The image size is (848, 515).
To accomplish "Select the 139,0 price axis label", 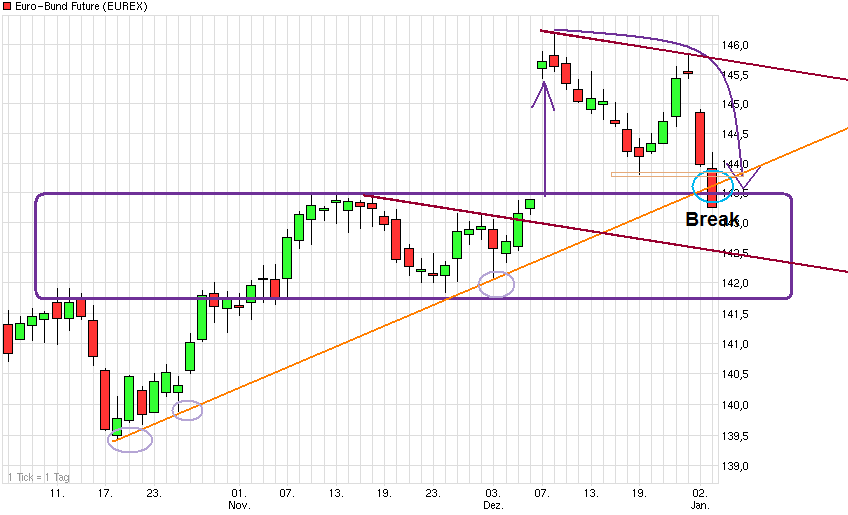I will [x=735, y=466].
